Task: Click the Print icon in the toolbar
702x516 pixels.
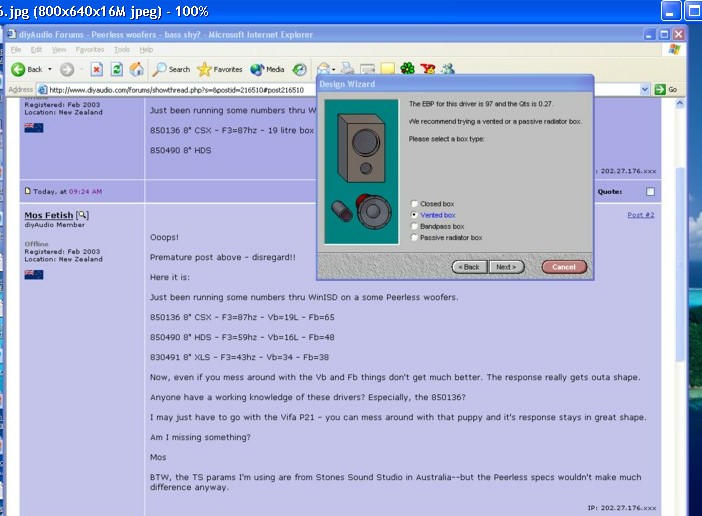Action: (x=347, y=68)
